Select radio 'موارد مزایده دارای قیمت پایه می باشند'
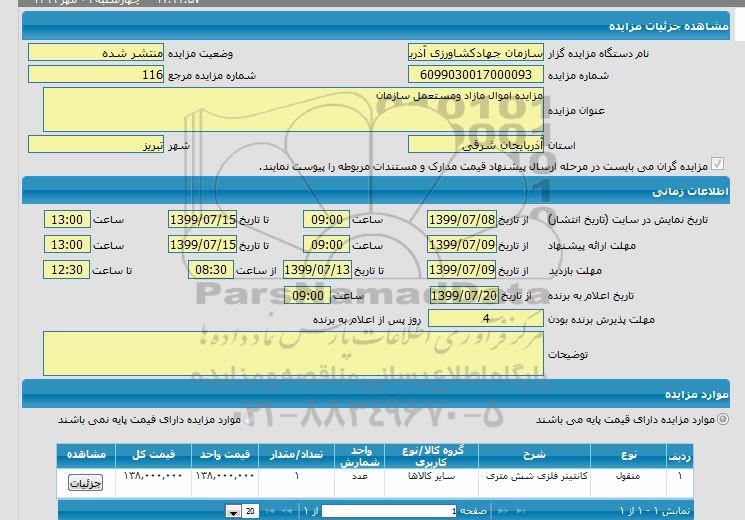Screen dimensions: 745x520 click(x=722, y=419)
